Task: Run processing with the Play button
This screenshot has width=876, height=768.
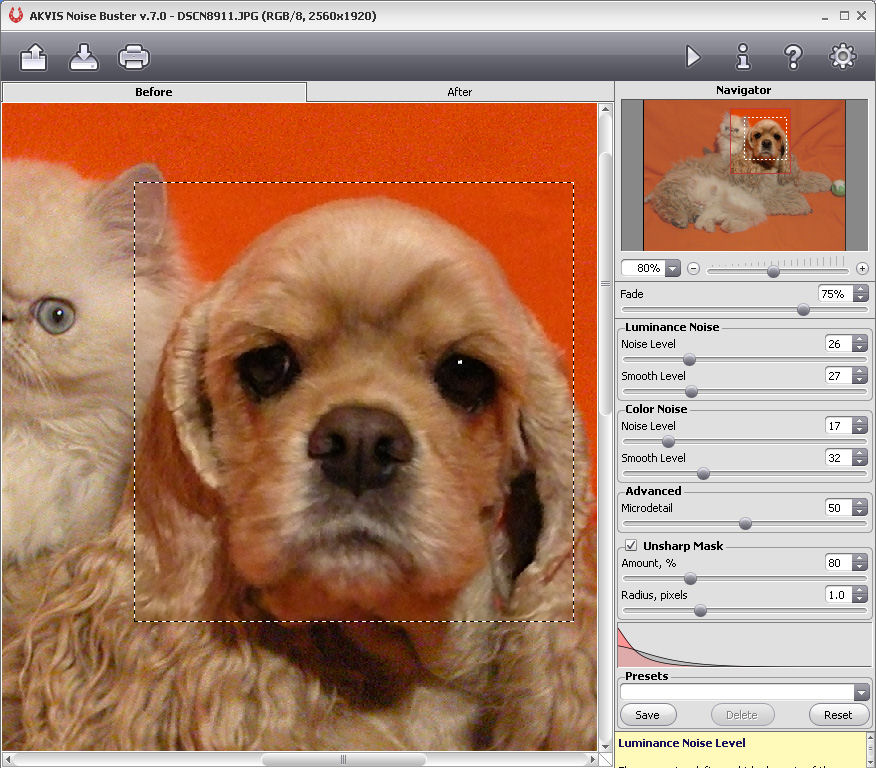Action: point(693,57)
